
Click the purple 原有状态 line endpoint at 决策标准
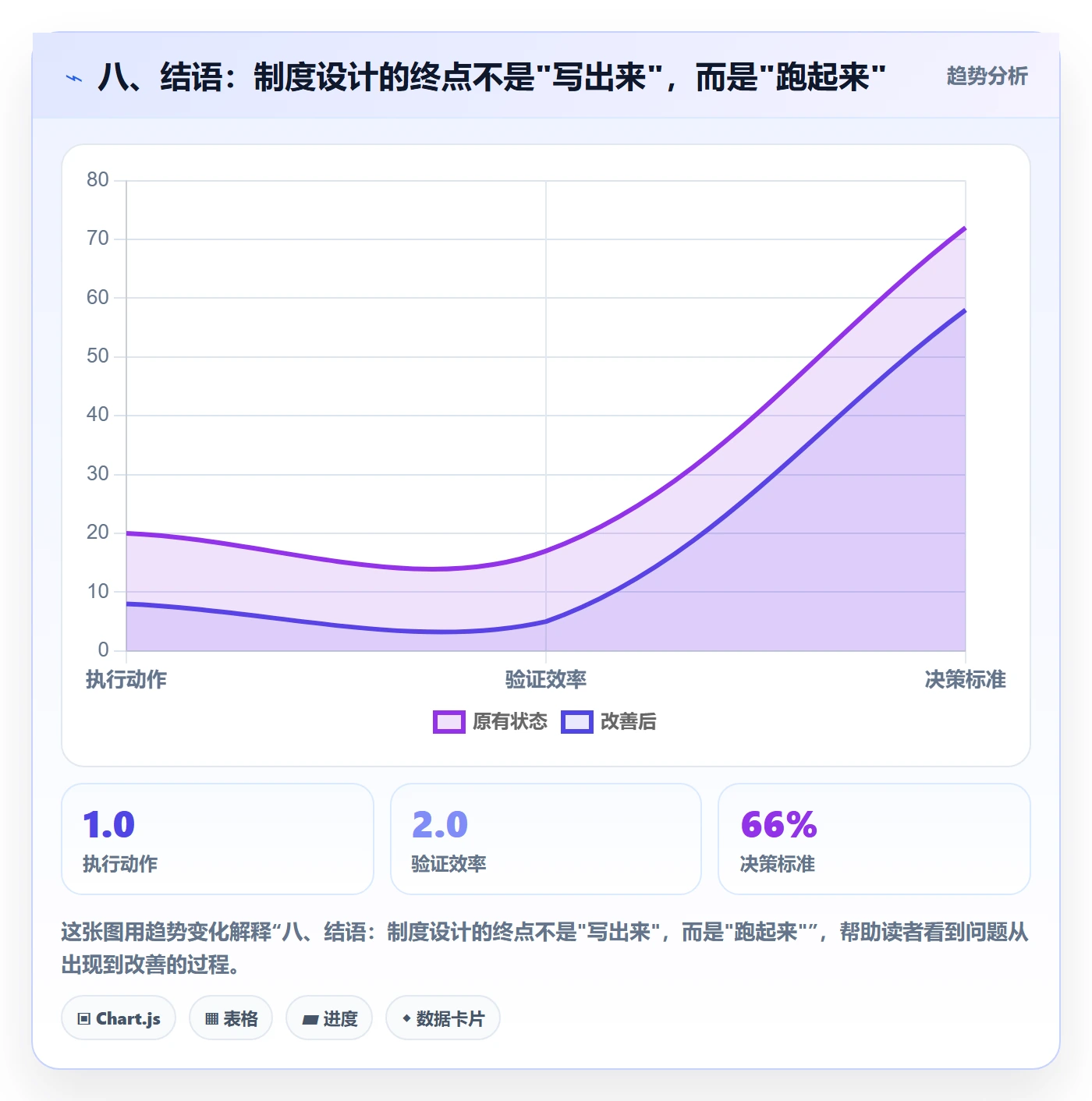point(965,228)
